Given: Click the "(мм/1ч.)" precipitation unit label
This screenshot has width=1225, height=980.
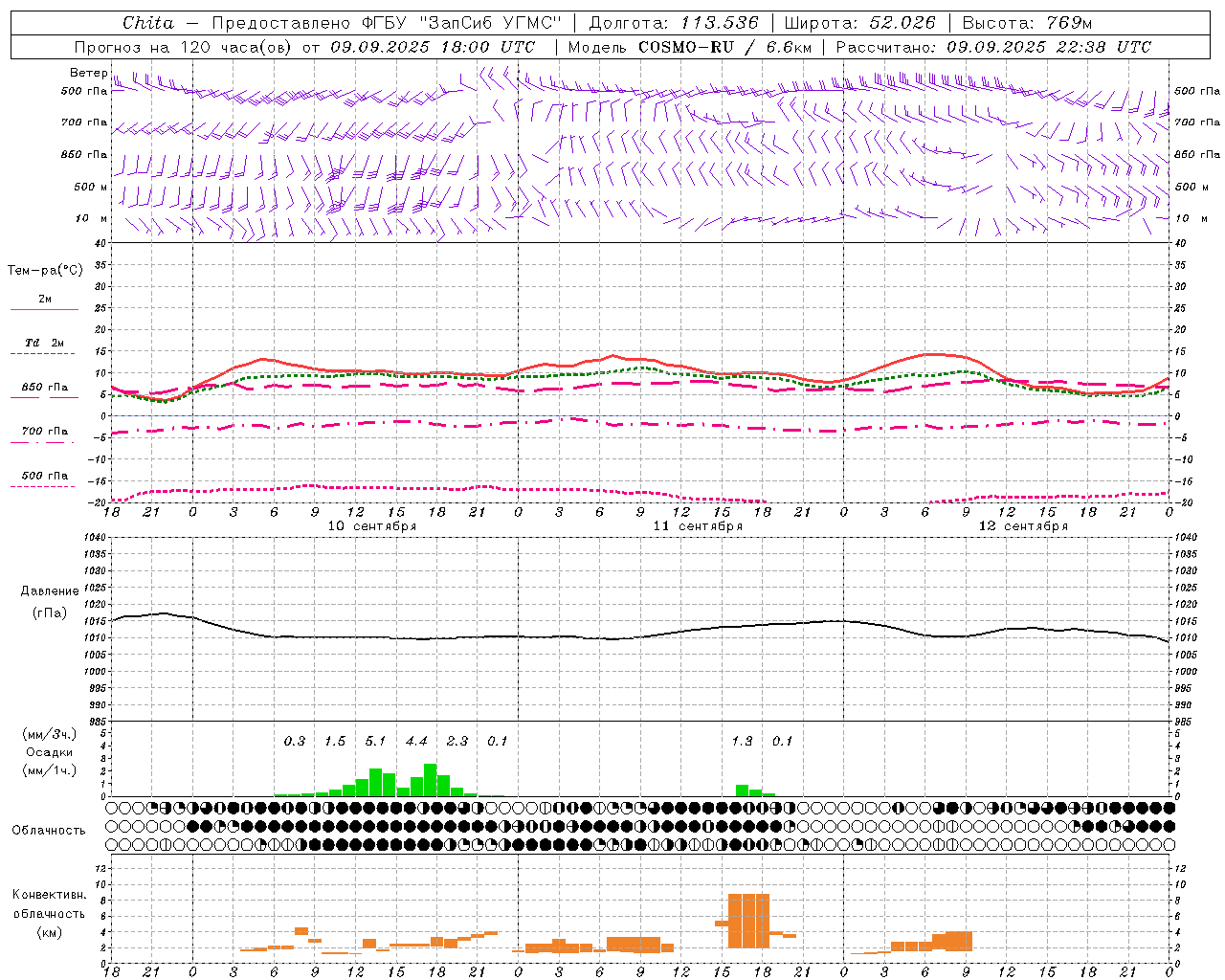Looking at the screenshot, I should point(50,770).
